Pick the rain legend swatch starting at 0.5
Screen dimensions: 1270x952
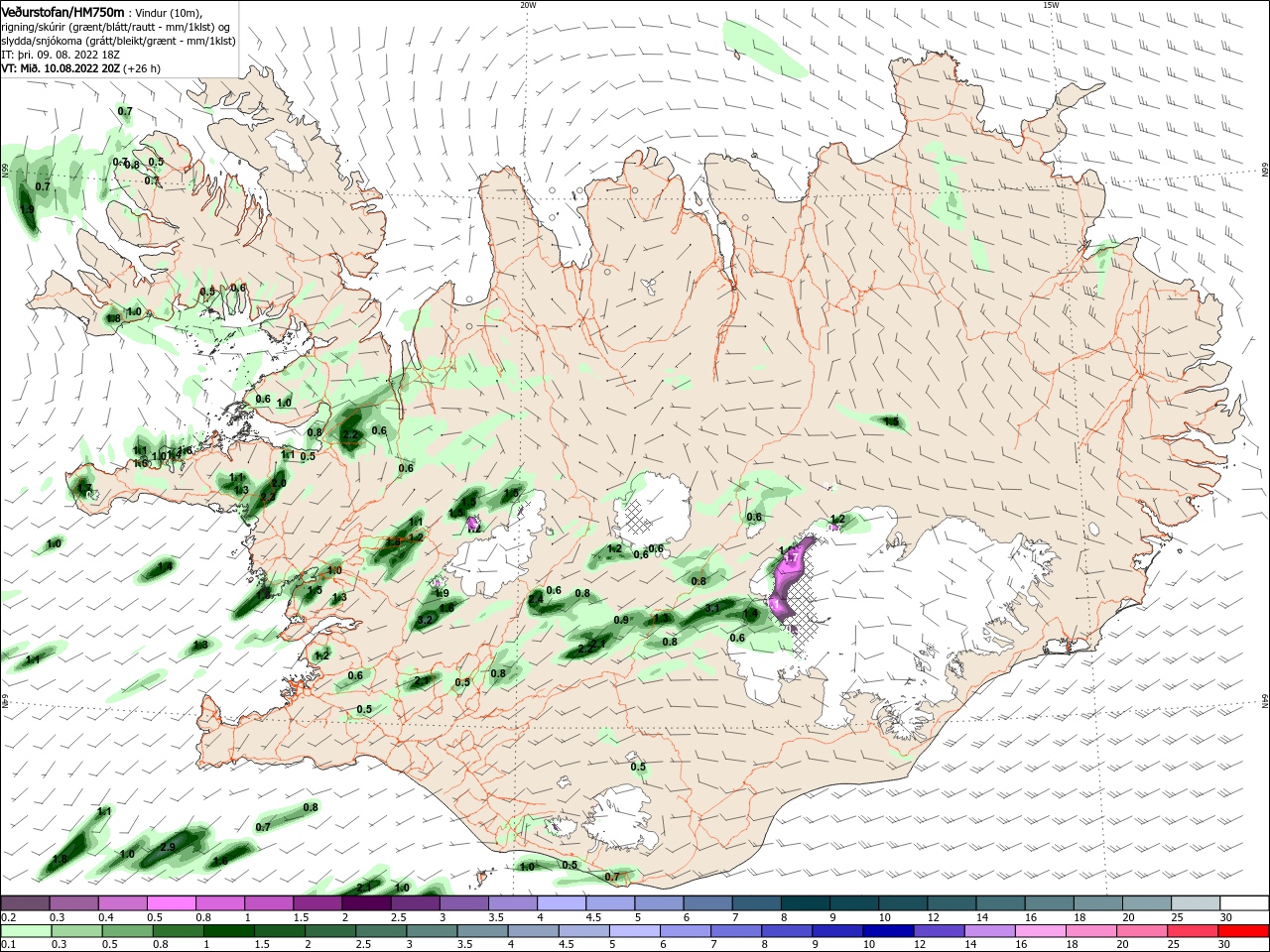(x=128, y=931)
